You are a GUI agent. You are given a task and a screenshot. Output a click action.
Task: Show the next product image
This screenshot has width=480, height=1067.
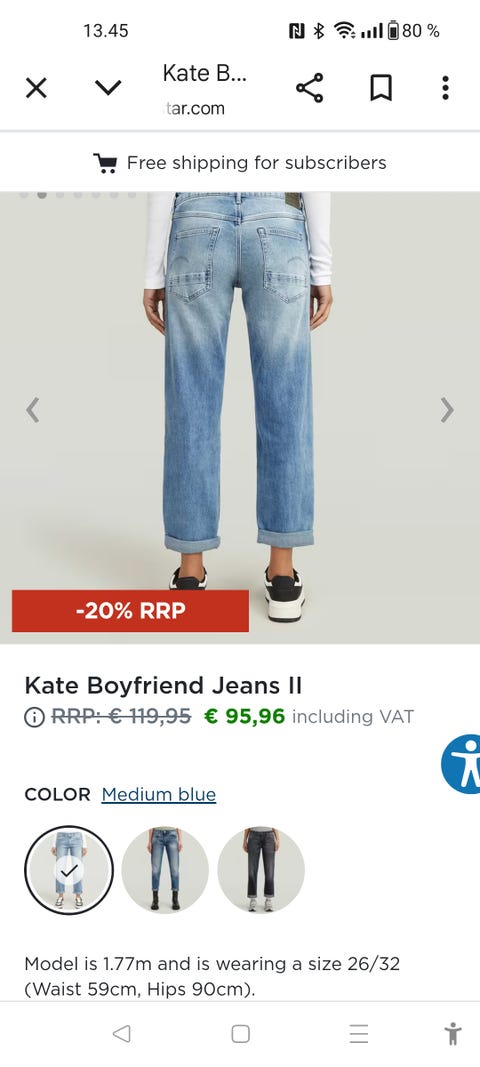pyautogui.click(x=447, y=410)
